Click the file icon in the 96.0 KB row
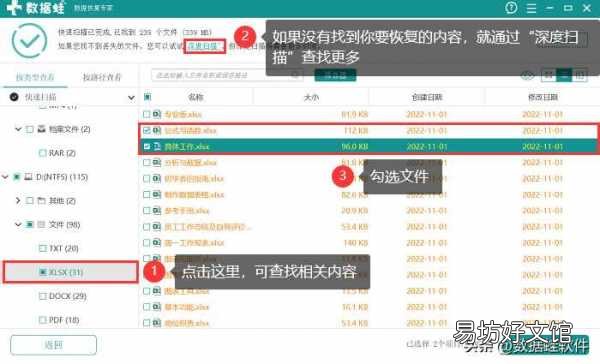This screenshot has height=364, width=600. 157,146
